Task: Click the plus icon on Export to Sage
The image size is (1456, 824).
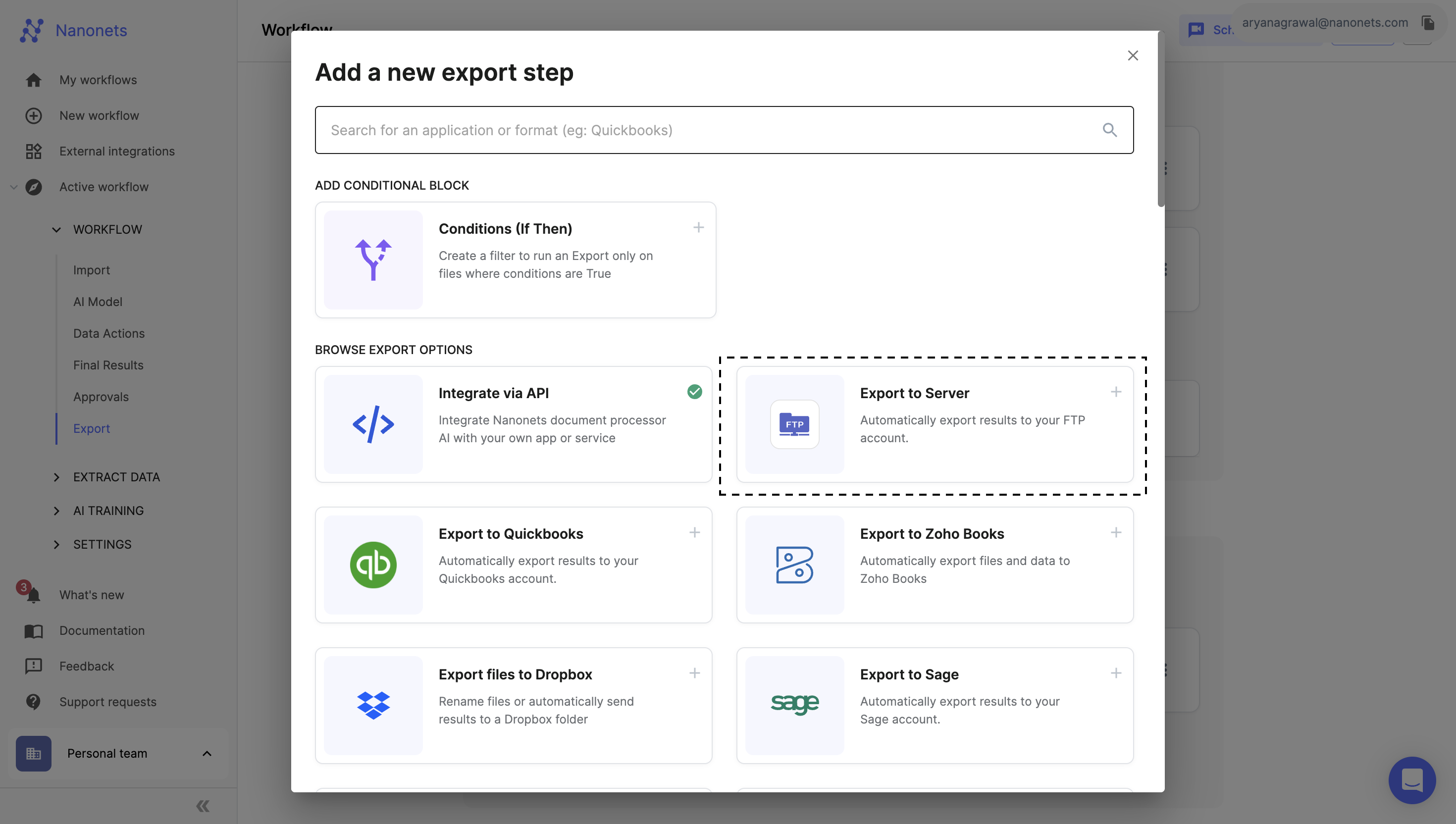Action: pyautogui.click(x=1116, y=673)
